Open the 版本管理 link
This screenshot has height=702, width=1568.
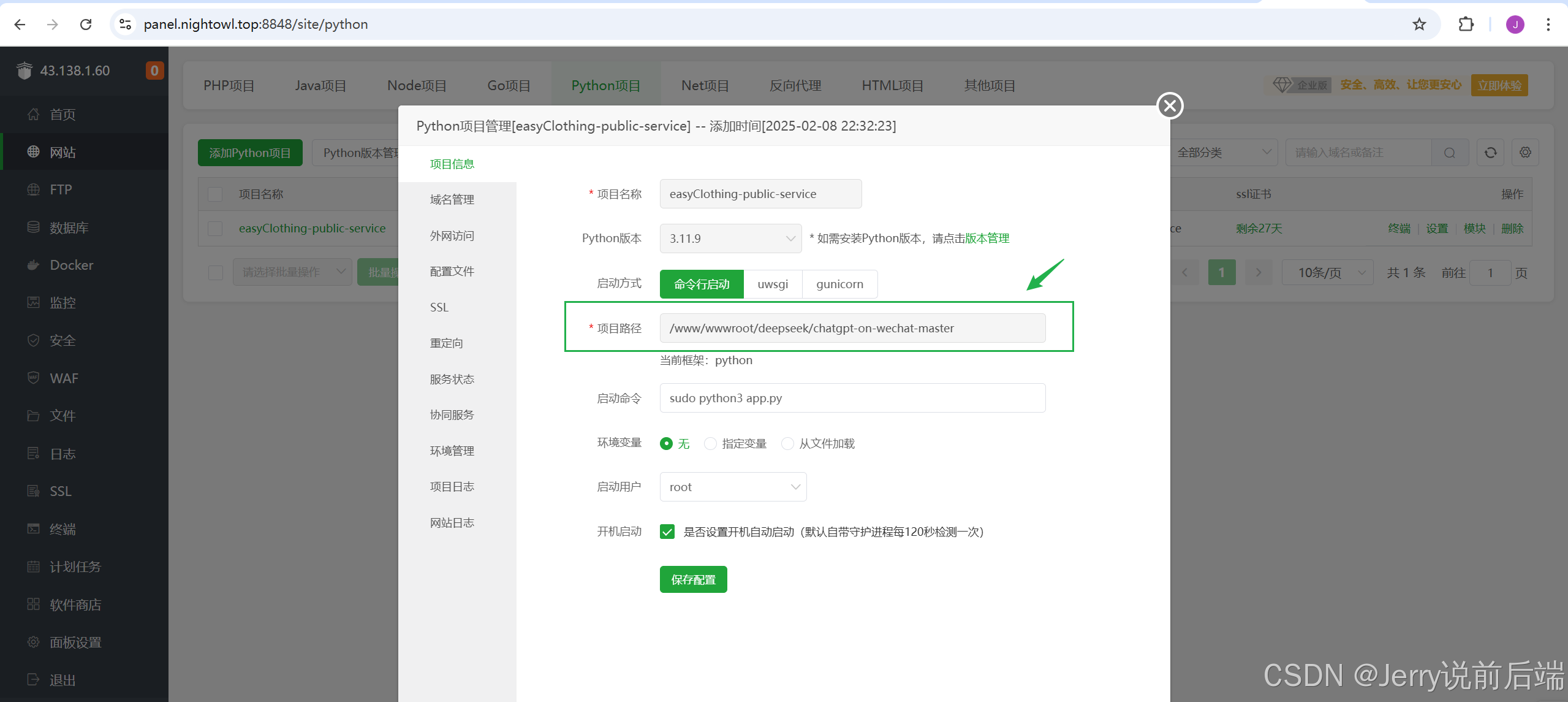pos(987,238)
